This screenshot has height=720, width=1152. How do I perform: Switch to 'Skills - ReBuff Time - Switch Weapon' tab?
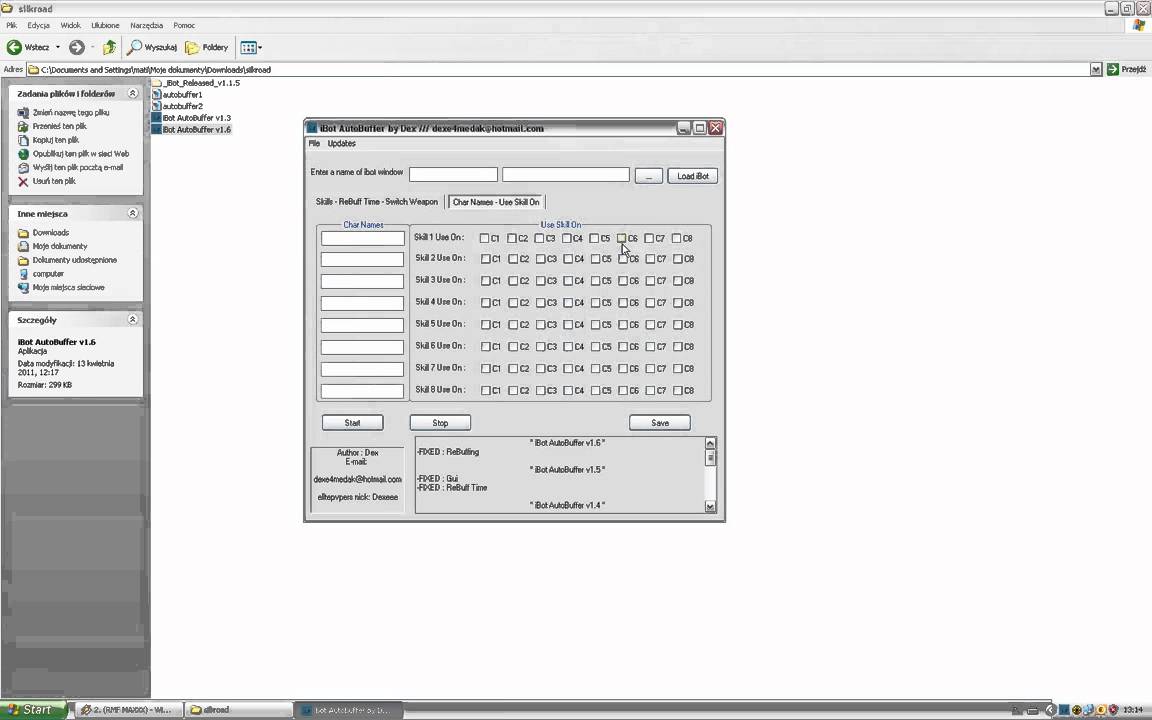point(376,201)
